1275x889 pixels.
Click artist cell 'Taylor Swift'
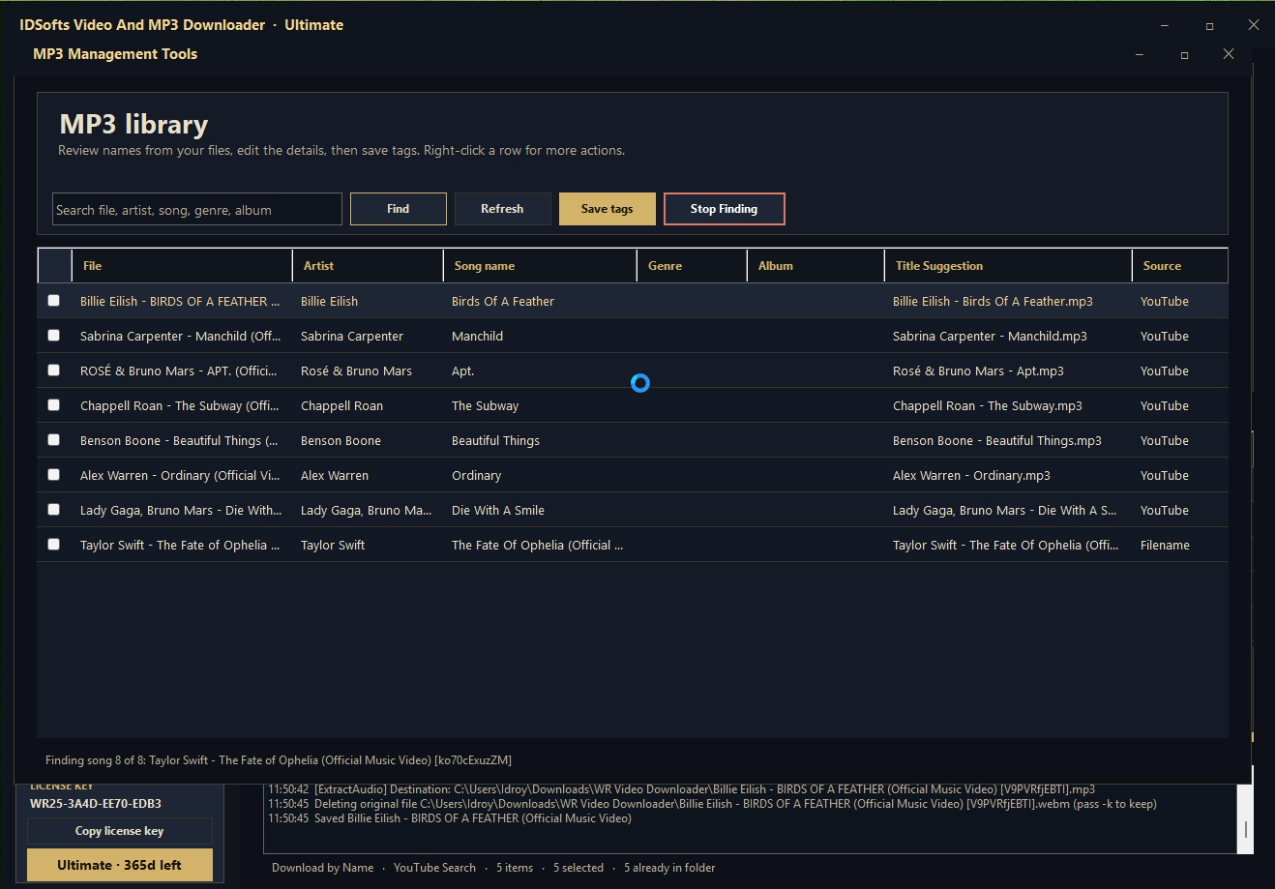(x=332, y=545)
